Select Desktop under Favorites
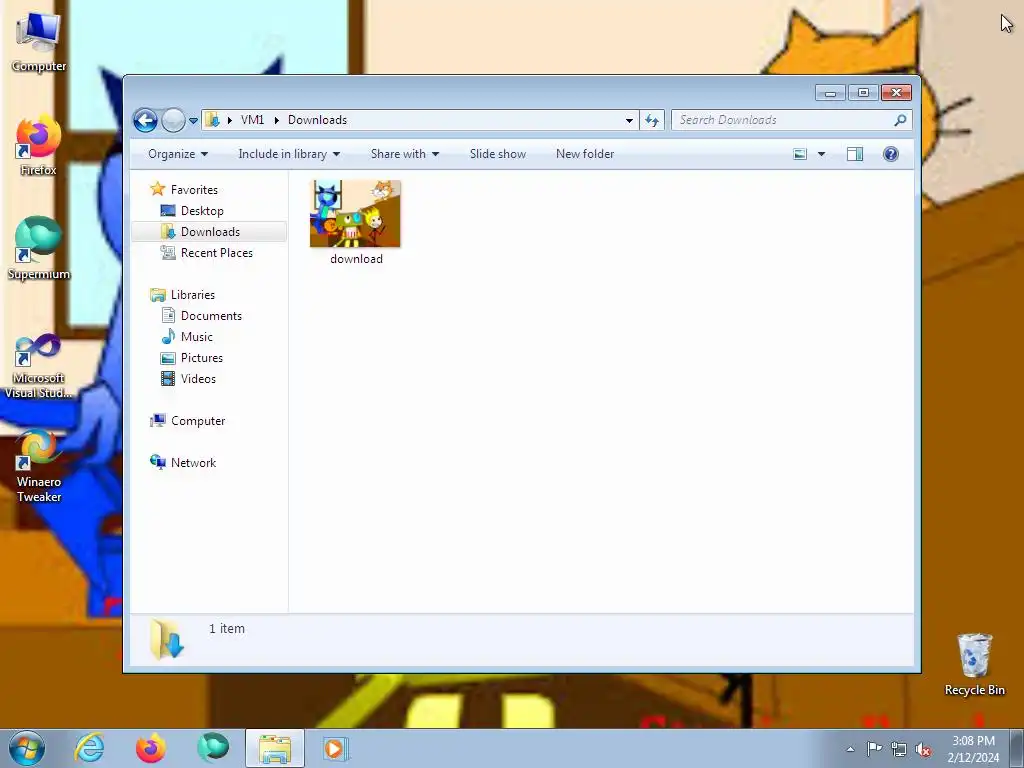 pos(202,211)
